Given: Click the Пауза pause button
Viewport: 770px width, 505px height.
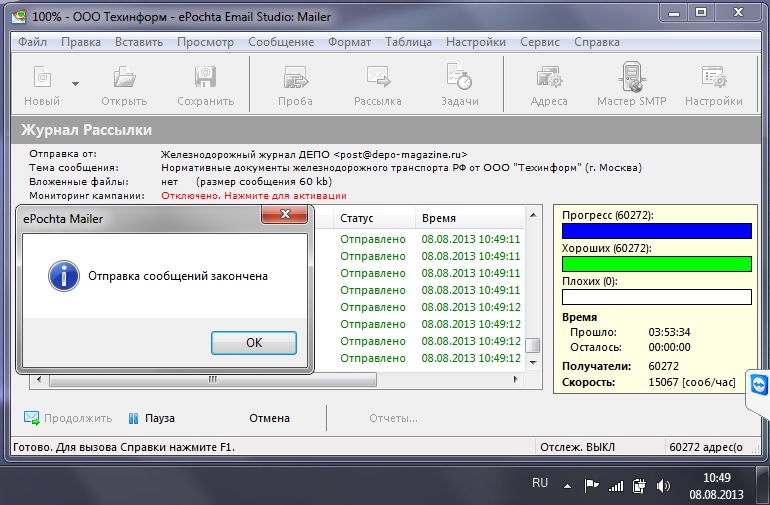Looking at the screenshot, I should pos(151,418).
